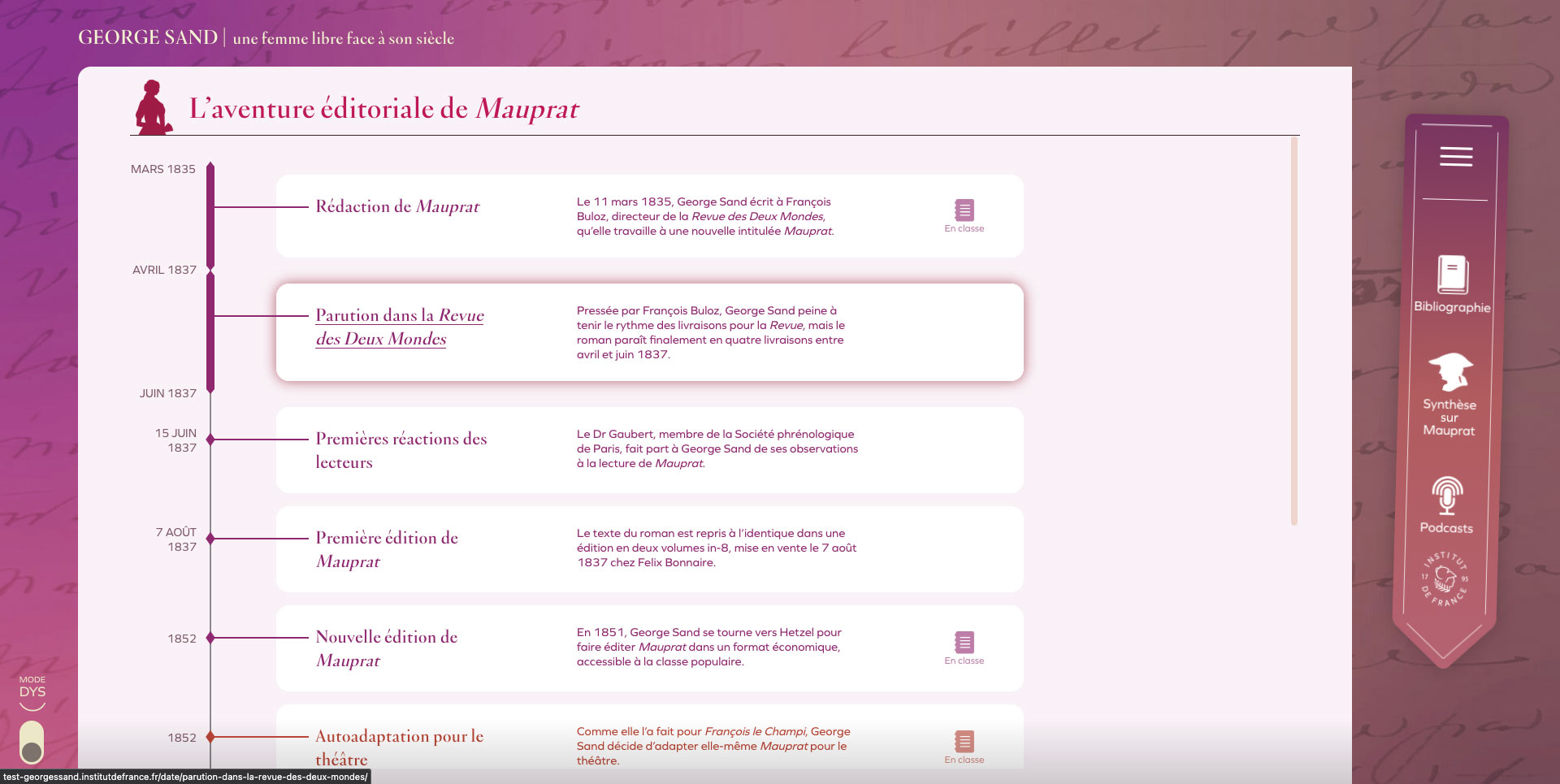Open the Bibliographie book icon

[x=1452, y=275]
